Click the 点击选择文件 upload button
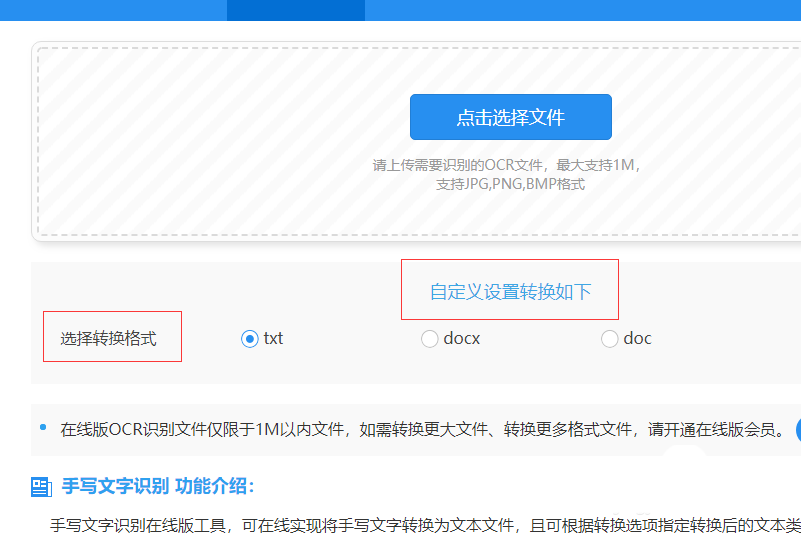The image size is (801, 533). [x=510, y=117]
